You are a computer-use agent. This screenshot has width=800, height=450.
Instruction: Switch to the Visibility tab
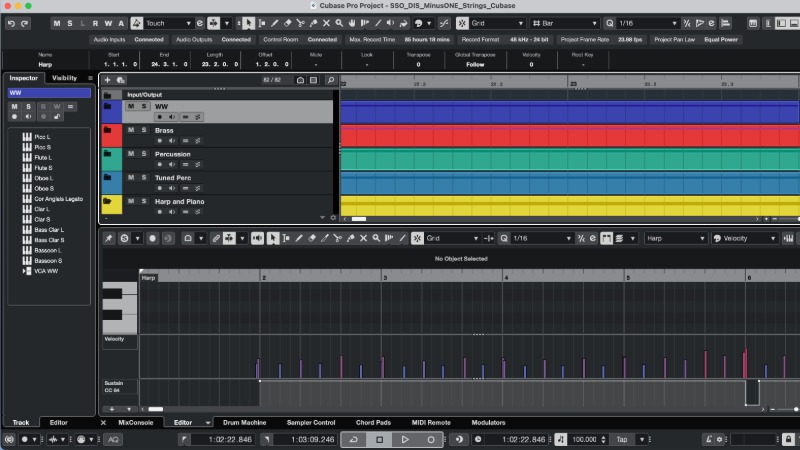[x=64, y=77]
